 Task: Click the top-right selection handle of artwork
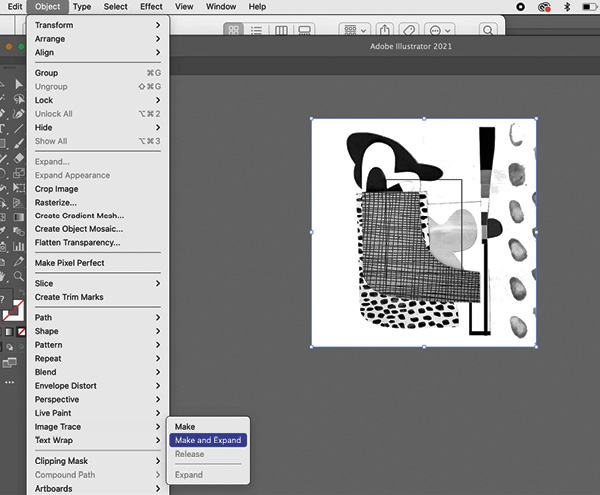click(x=536, y=119)
